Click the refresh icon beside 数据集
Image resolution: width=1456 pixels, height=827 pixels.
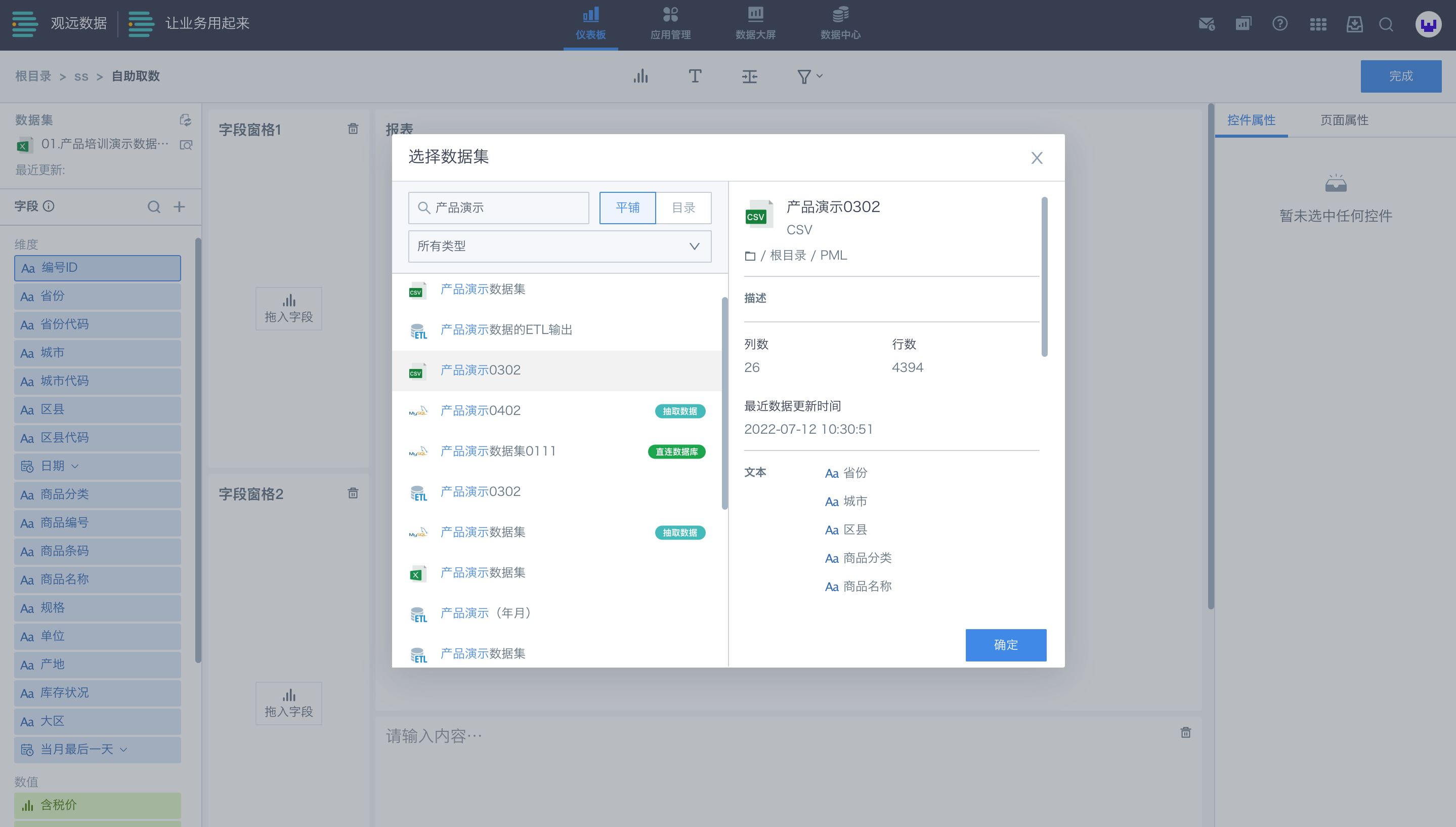[185, 120]
